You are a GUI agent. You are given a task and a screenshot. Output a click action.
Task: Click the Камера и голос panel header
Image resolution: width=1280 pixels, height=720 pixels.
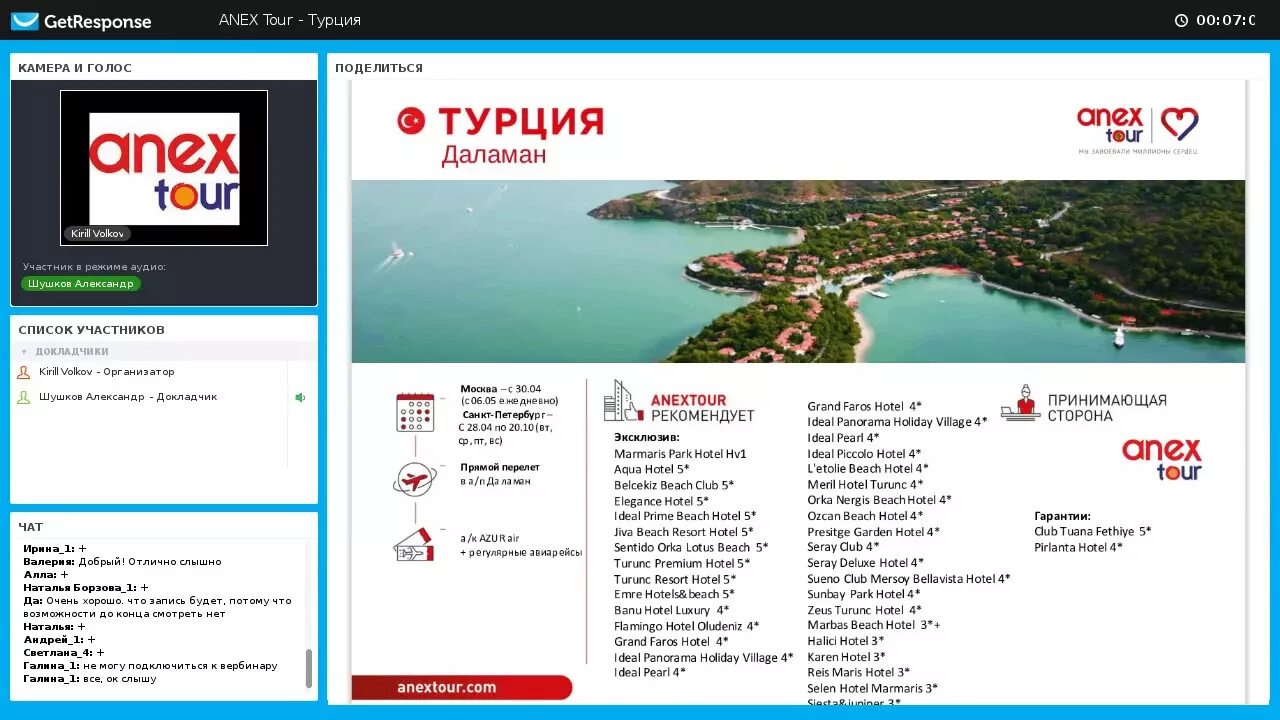tap(75, 68)
